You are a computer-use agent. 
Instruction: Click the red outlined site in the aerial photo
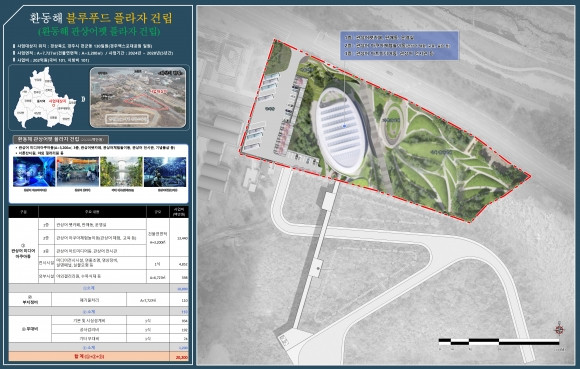pyautogui.click(x=145, y=102)
